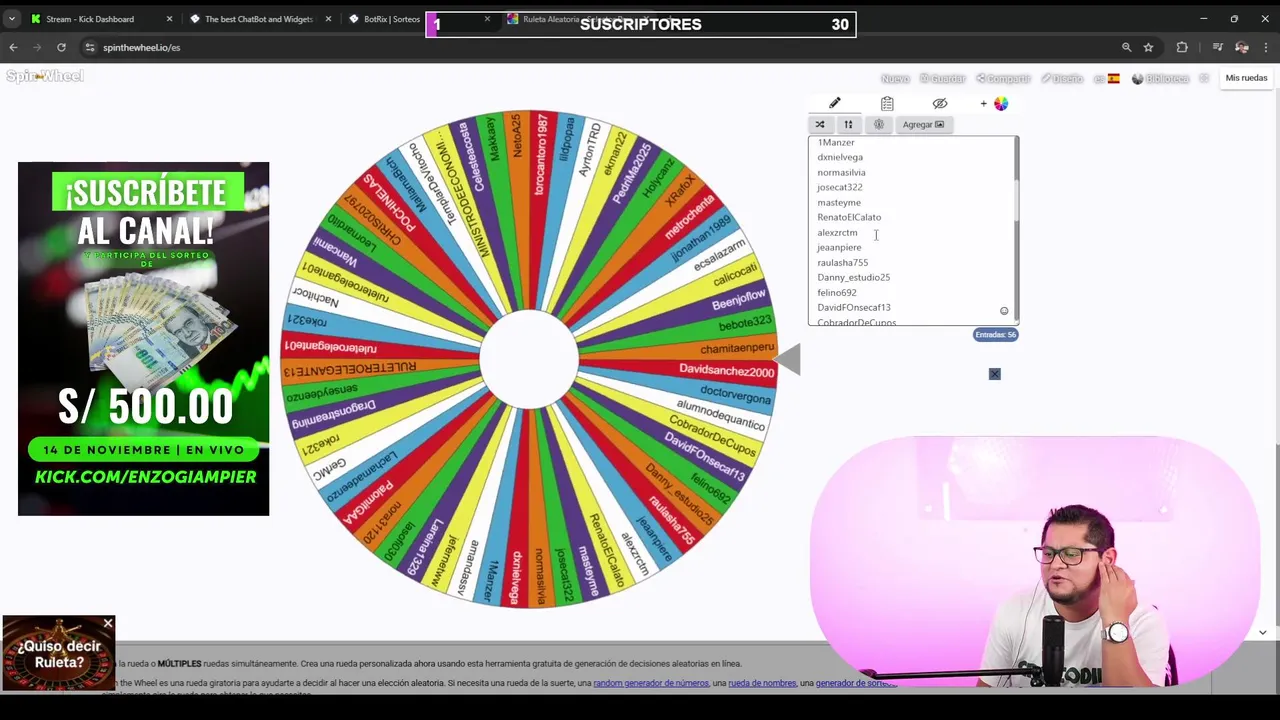Open the emoji picker in entries box
This screenshot has height=720, width=1280.
(1004, 311)
